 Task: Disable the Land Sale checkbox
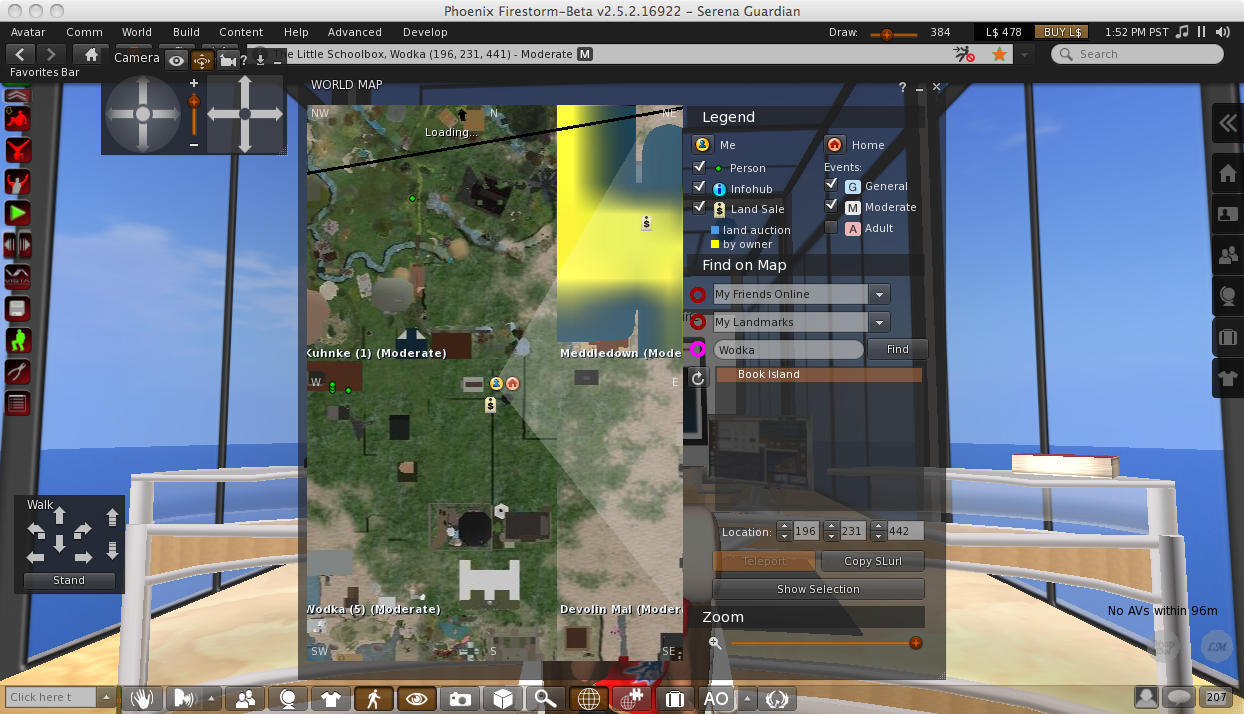700,208
